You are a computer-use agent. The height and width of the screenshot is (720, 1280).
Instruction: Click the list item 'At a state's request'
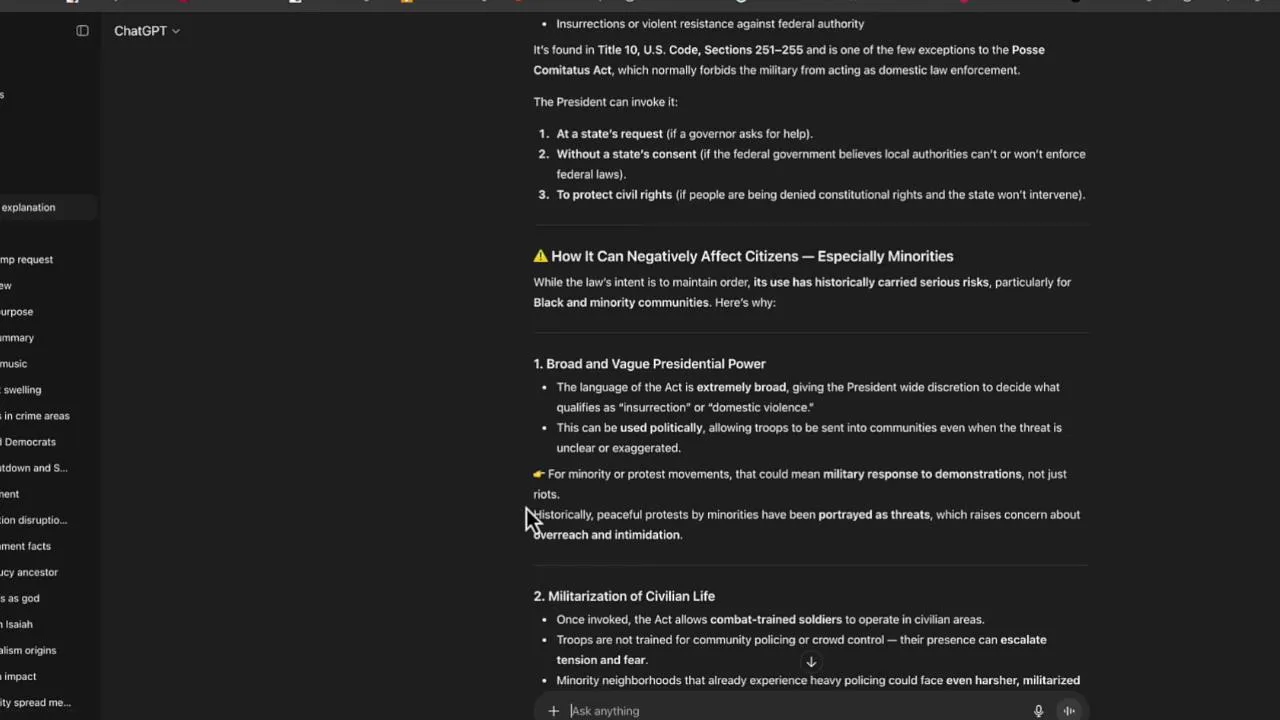(684, 134)
